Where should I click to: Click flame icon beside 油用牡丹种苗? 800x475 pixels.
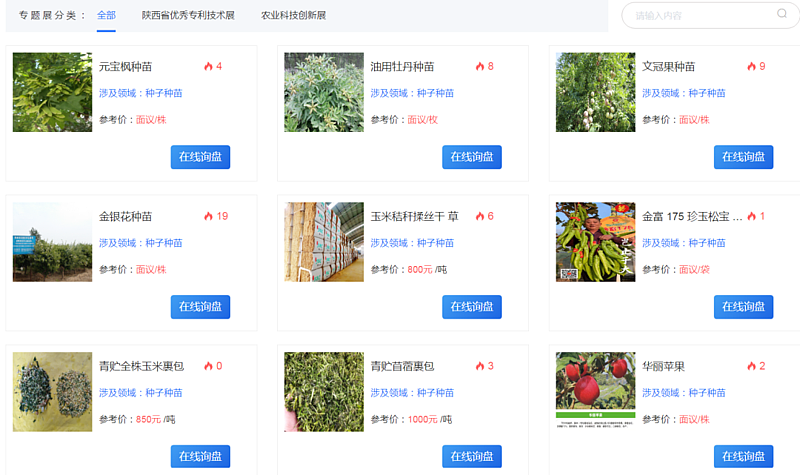point(480,67)
